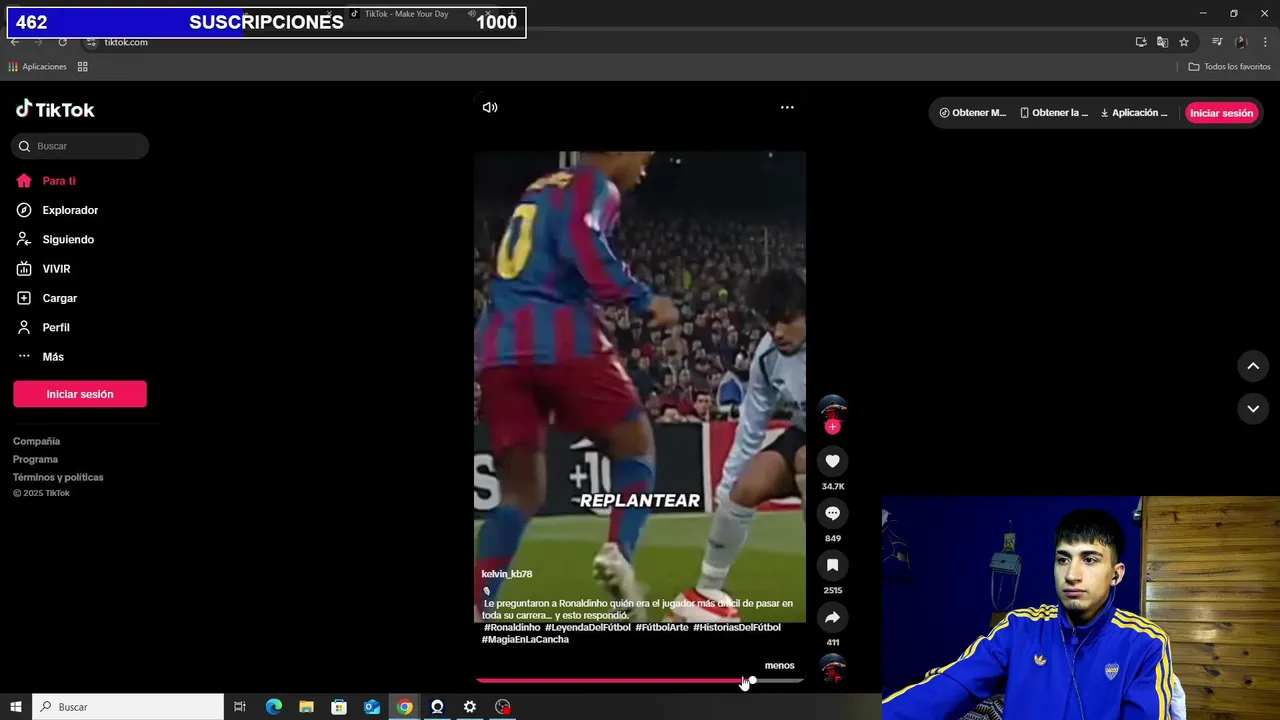
Task: Open the #Ronaldinho hashtag
Action: 512,627
